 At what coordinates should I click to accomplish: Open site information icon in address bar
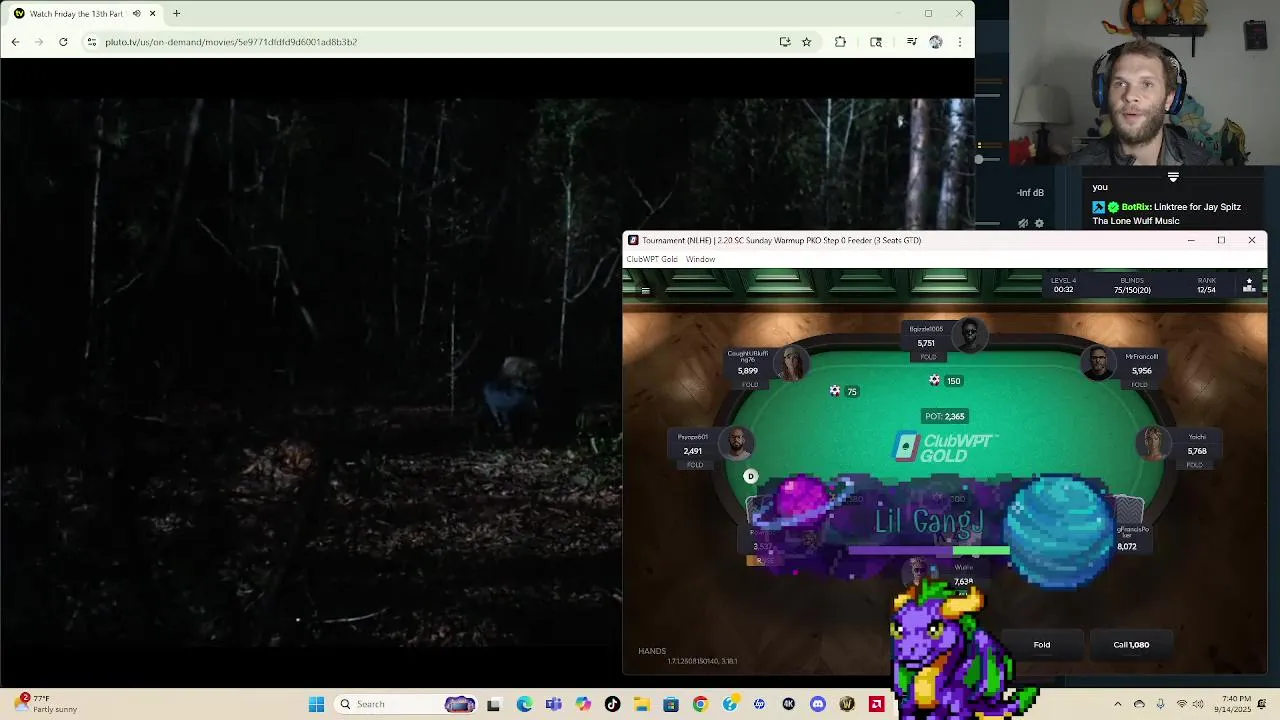point(92,42)
